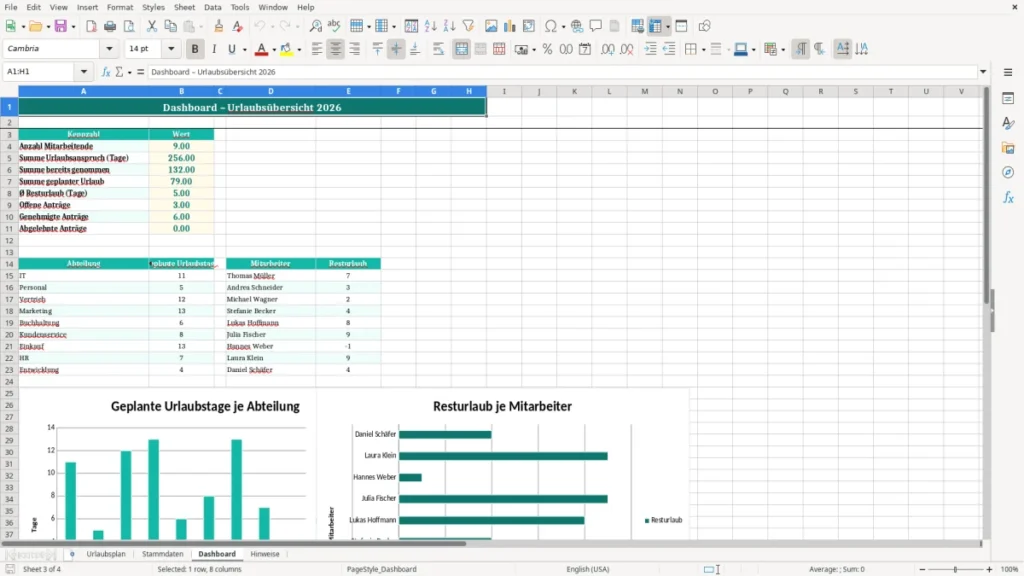Apply the yellow background color swatch
This screenshot has height=576, width=1024.
point(286,50)
